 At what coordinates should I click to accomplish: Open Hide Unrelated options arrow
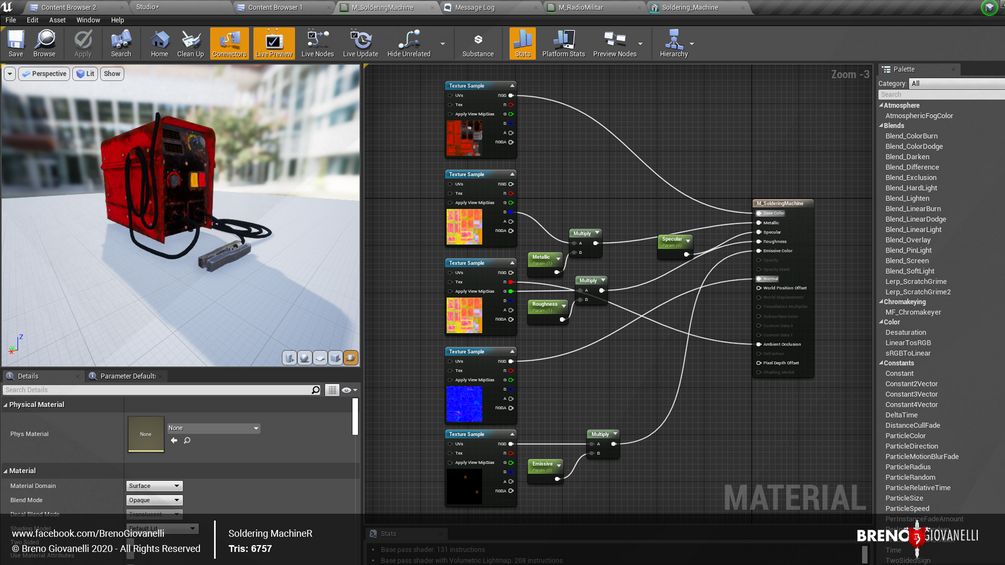click(442, 44)
